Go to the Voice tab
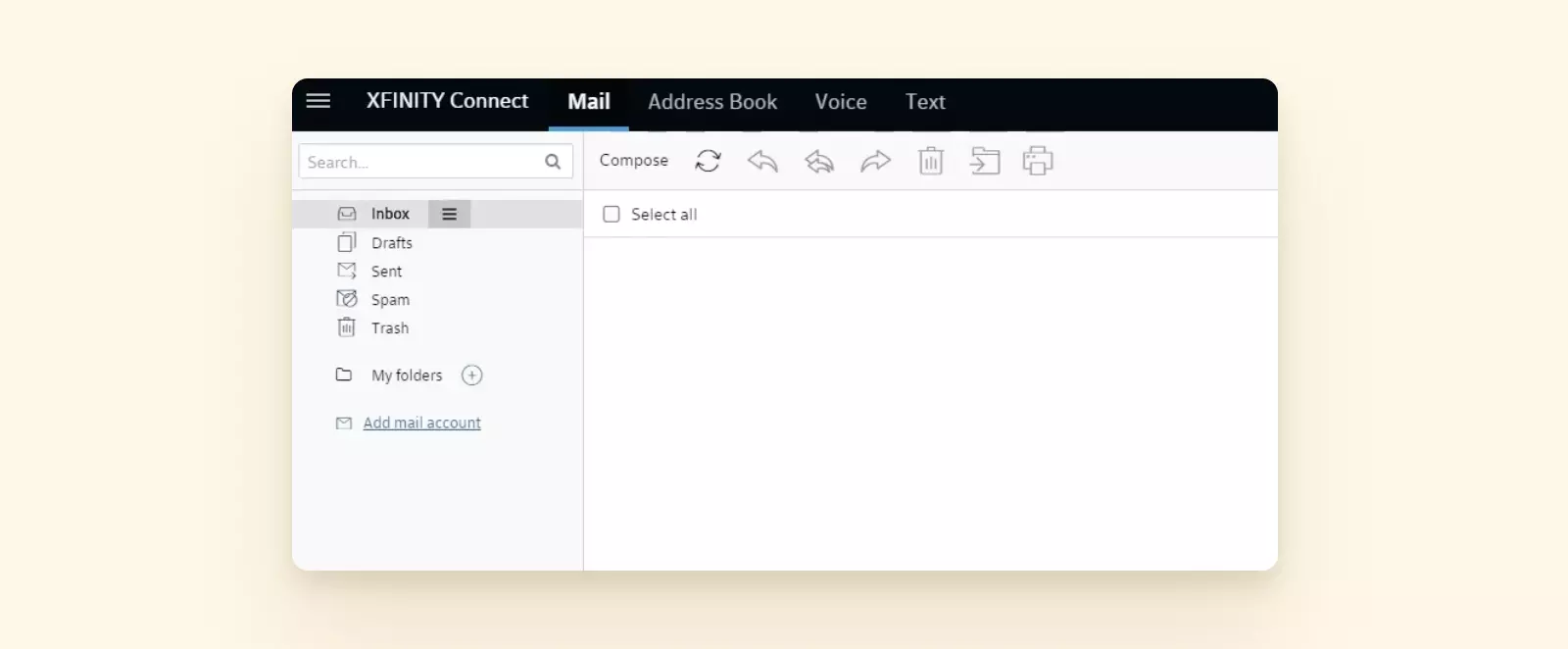Image resolution: width=1568 pixels, height=649 pixels. coord(841,102)
